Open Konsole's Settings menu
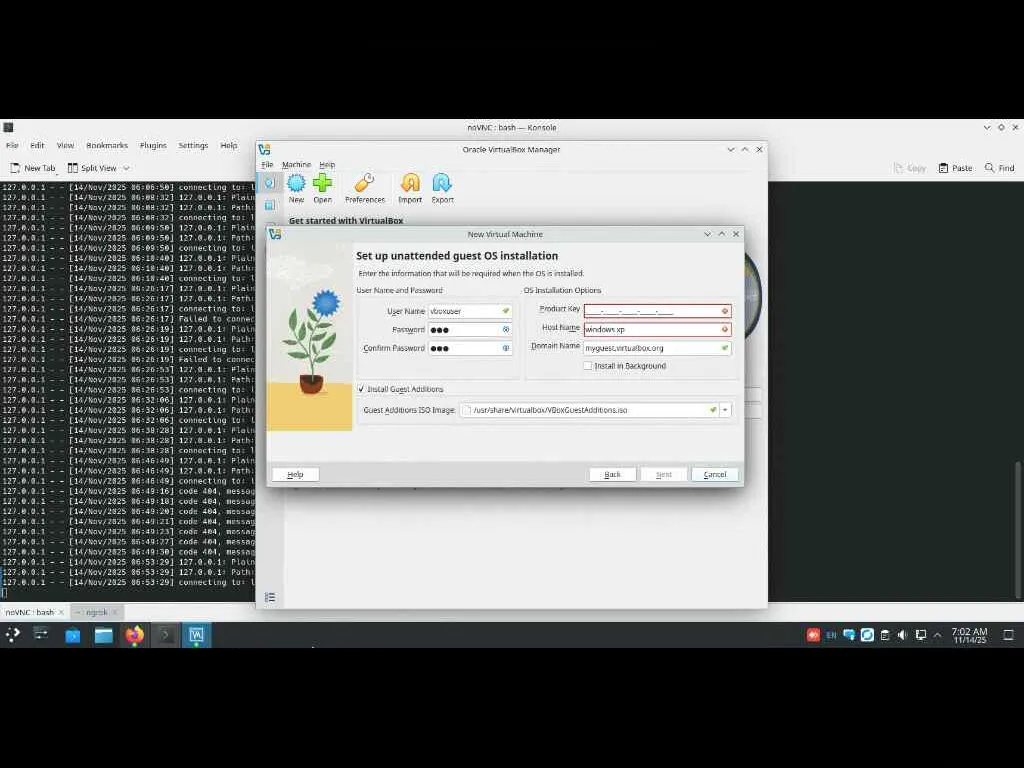The width and height of the screenshot is (1024, 768). [x=193, y=146]
